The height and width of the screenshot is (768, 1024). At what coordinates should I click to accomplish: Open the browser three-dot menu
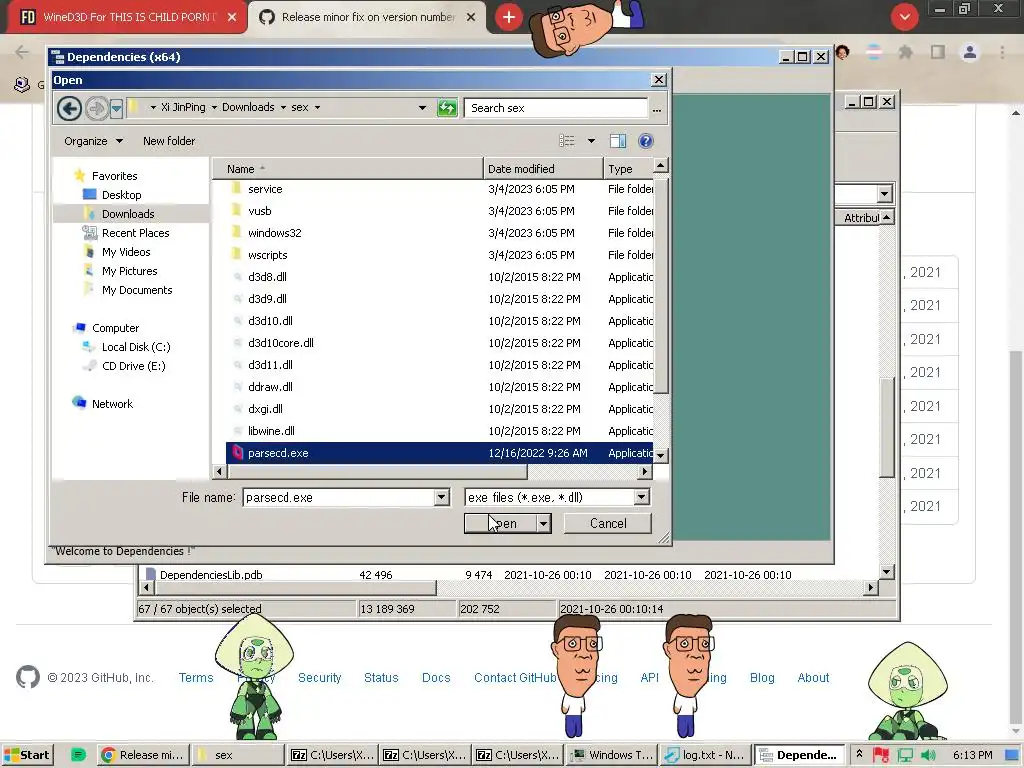tap(1002, 52)
